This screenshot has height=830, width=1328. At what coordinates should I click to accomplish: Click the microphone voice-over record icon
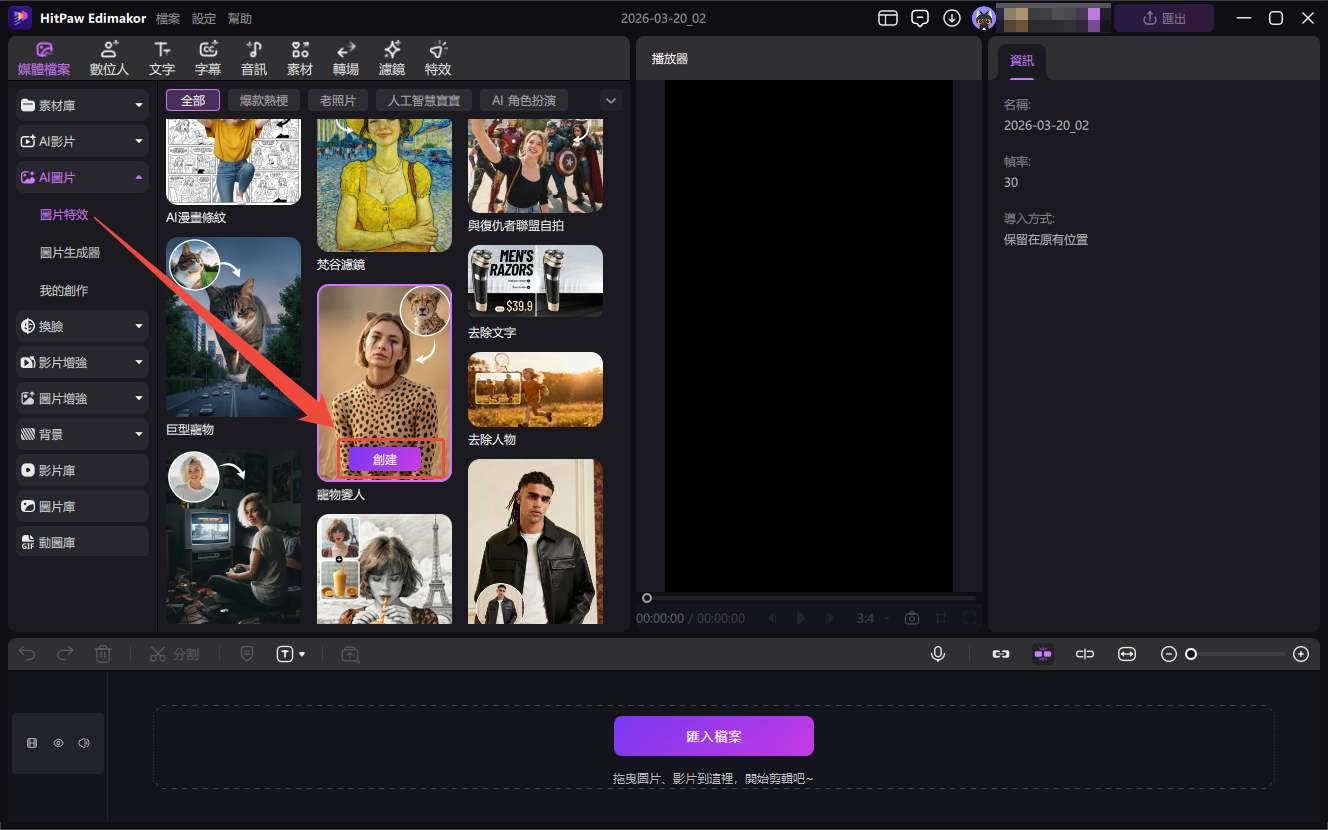click(938, 654)
